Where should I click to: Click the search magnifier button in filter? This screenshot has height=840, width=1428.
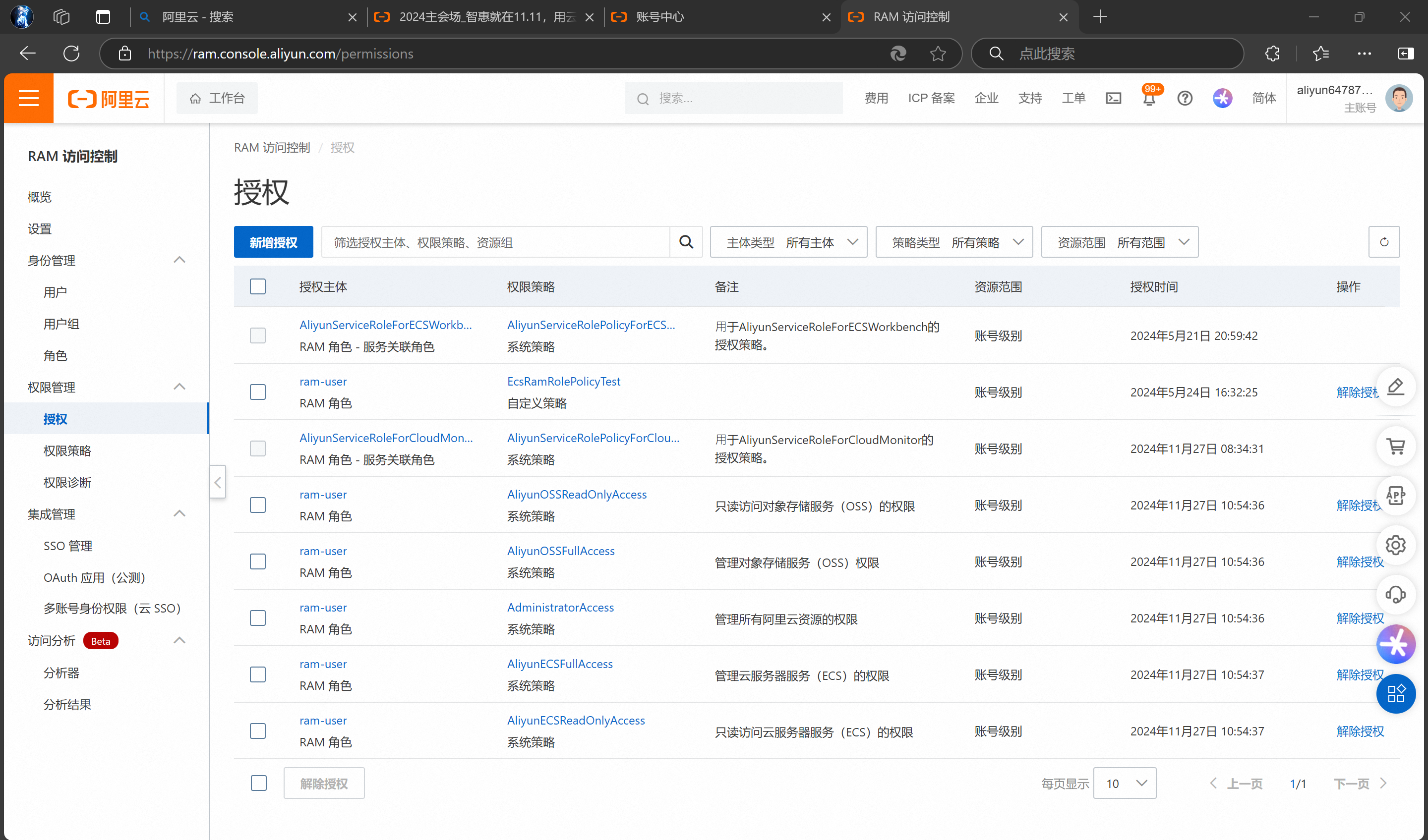(686, 242)
